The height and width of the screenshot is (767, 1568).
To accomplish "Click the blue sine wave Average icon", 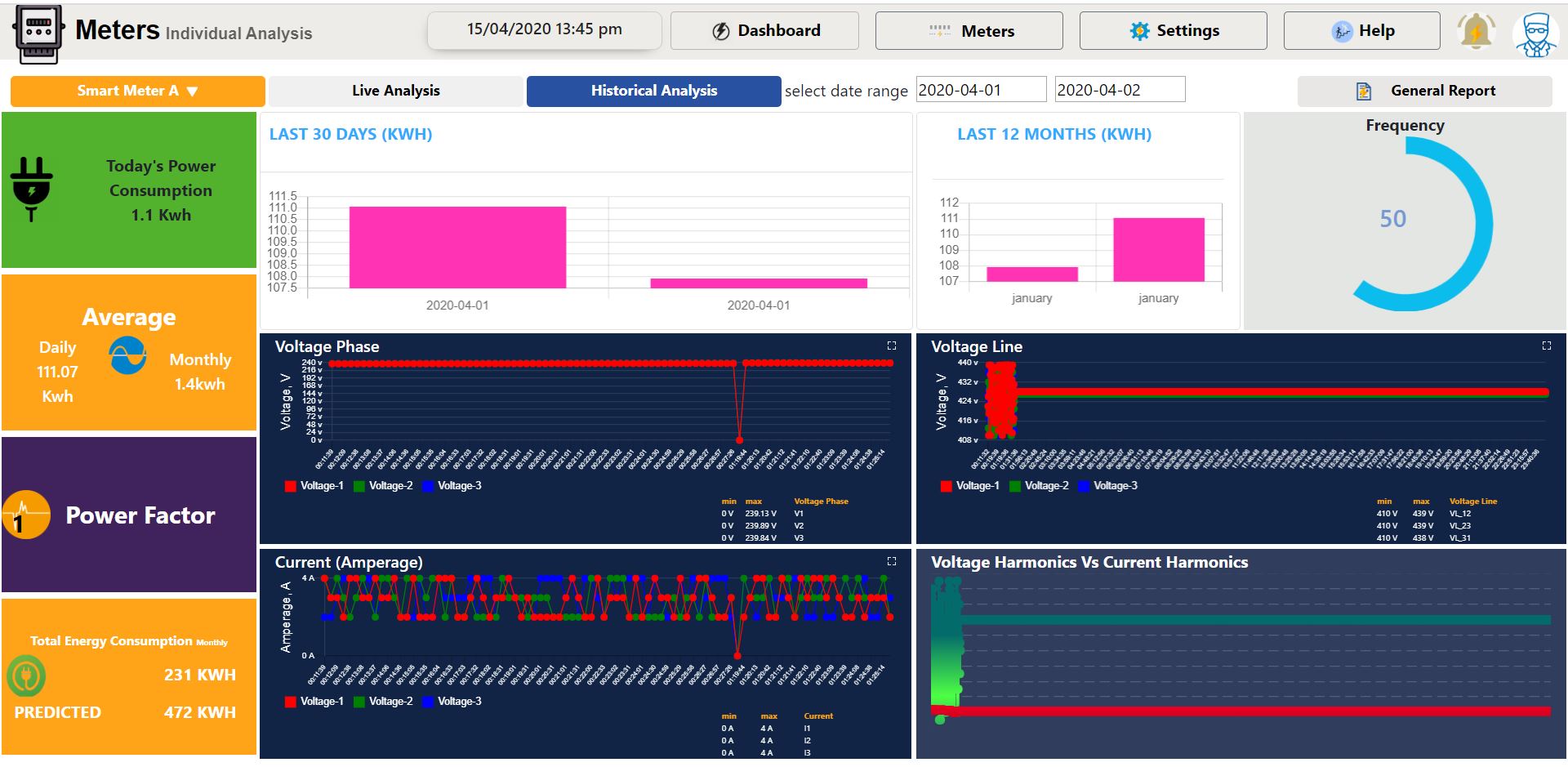I will 128,356.
